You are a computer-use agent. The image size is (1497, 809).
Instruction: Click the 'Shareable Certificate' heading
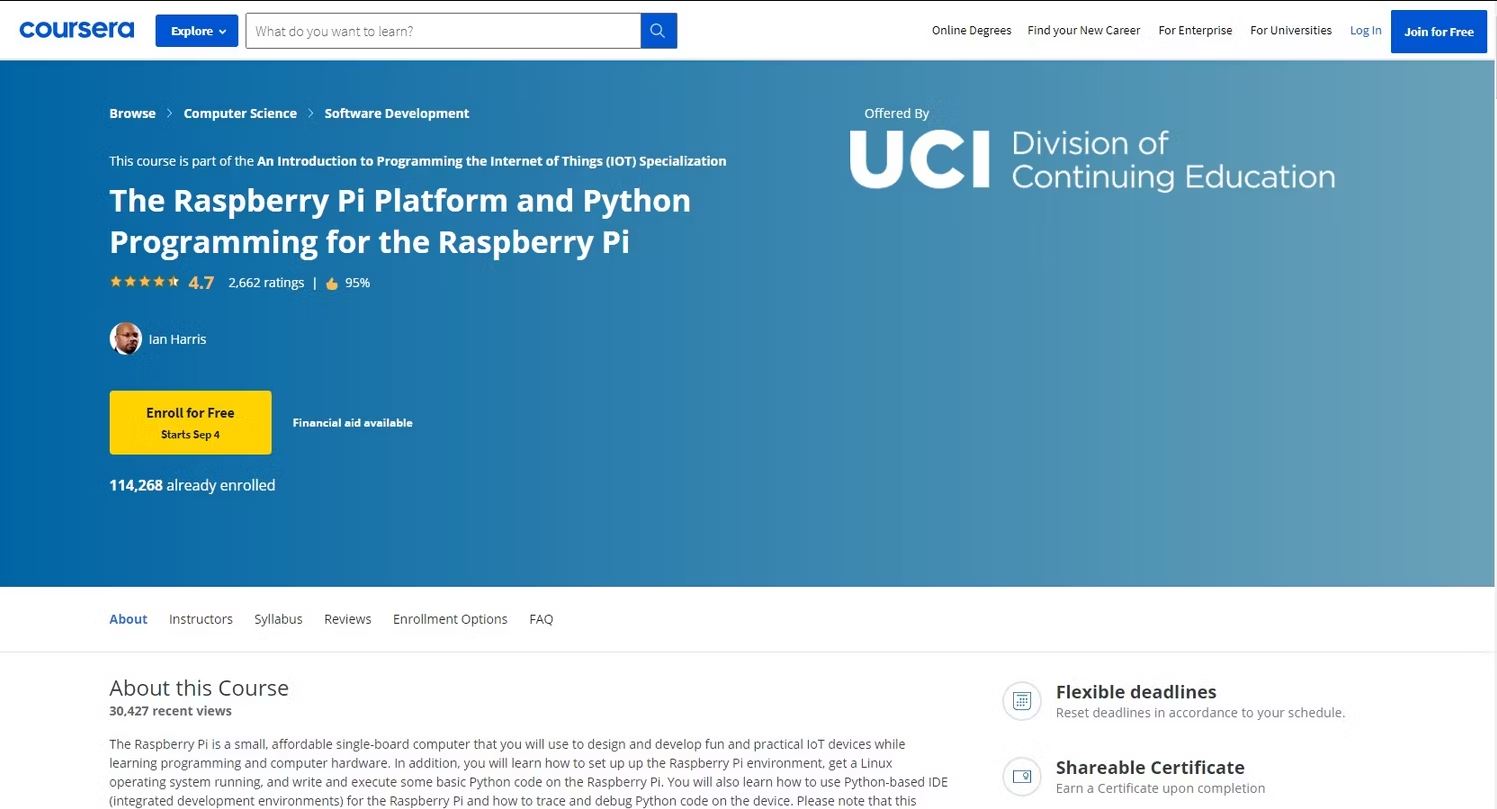pos(1150,768)
